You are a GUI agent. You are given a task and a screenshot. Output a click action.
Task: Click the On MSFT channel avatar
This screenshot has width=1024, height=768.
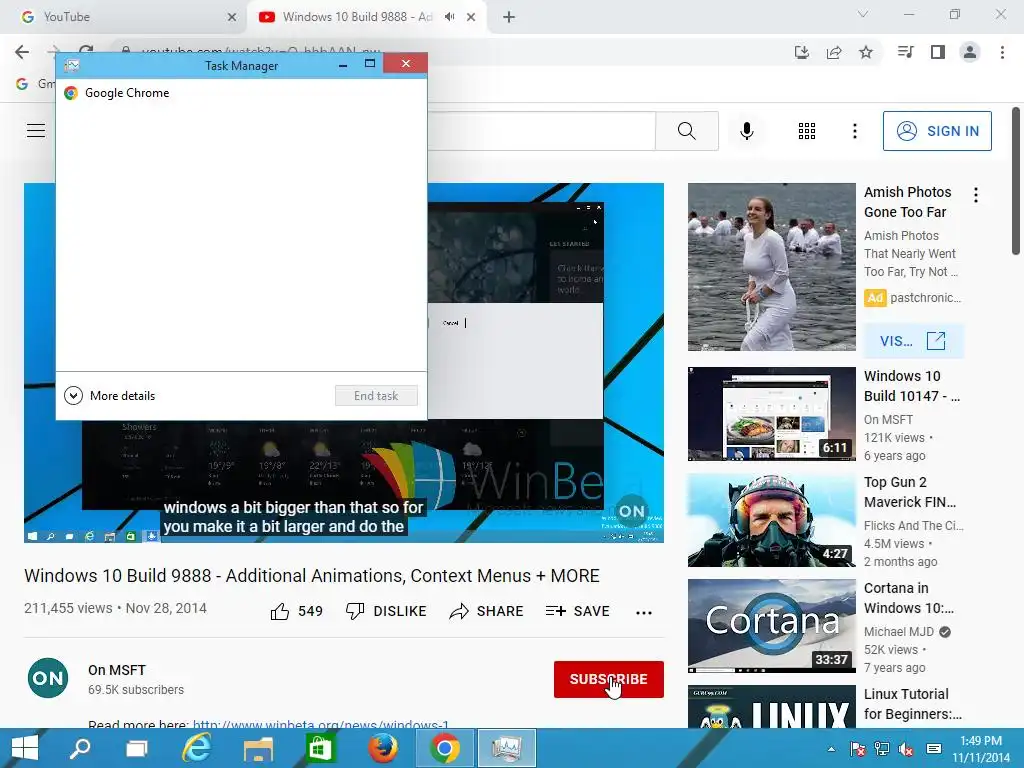[x=48, y=679]
